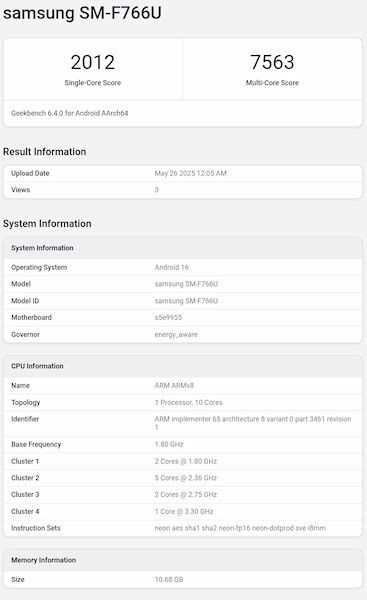Select '2 Cores @ 2.75 GHz' value

coord(186,495)
